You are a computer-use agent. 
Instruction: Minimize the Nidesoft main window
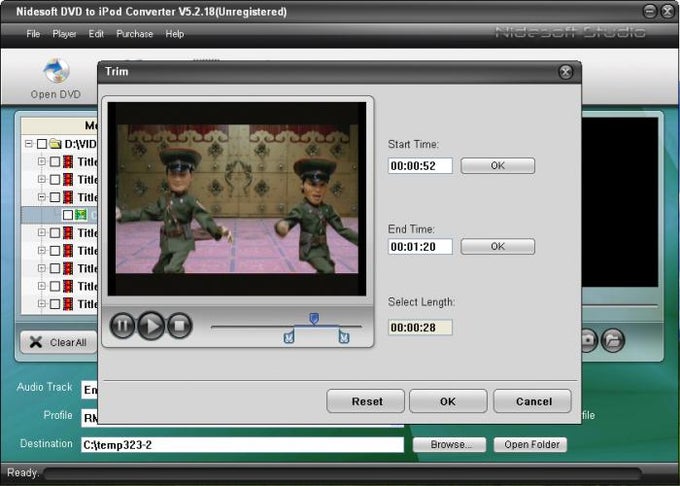pyautogui.click(x=650, y=11)
